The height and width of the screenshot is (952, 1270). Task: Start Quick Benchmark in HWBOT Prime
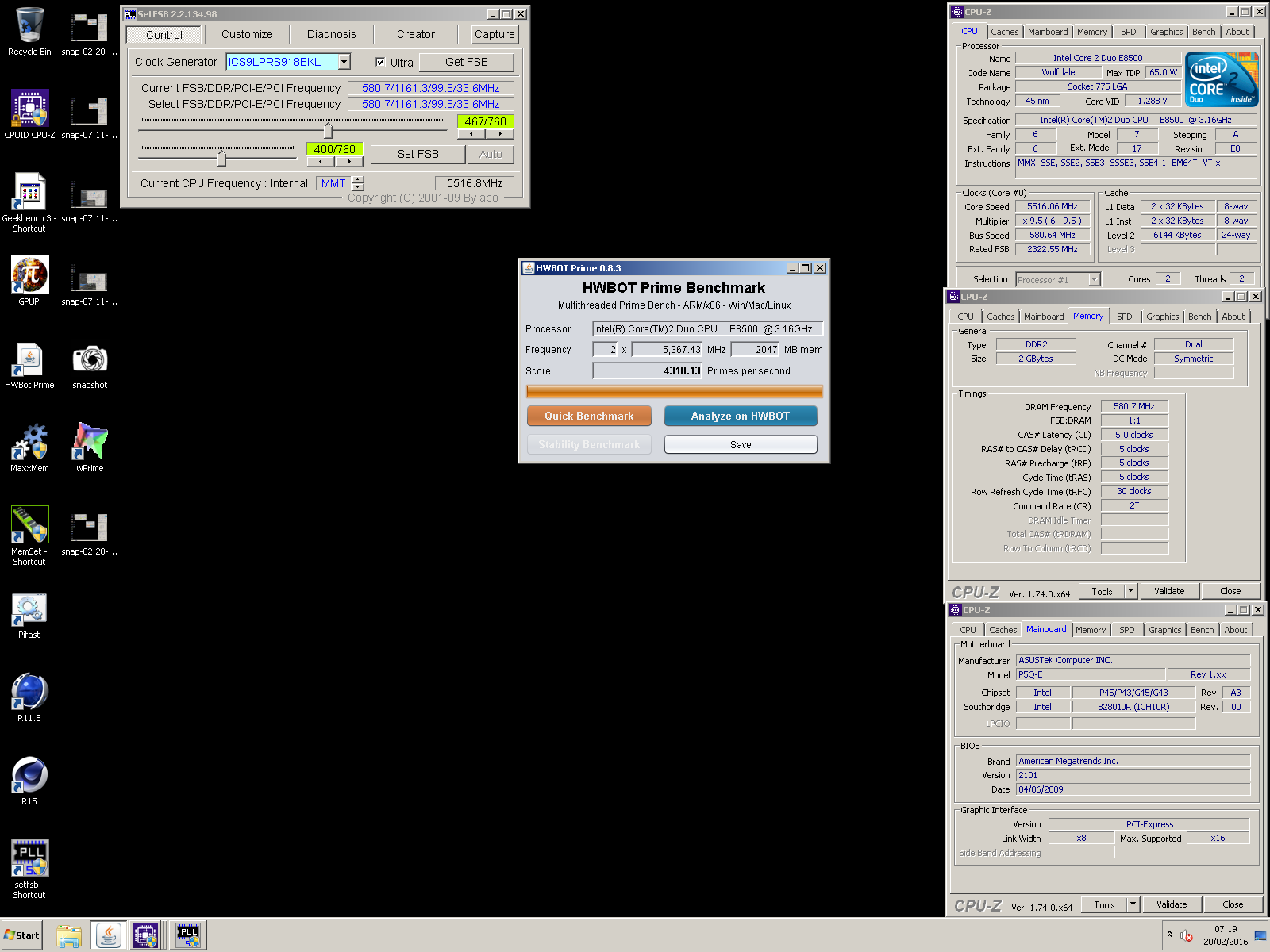(x=589, y=416)
